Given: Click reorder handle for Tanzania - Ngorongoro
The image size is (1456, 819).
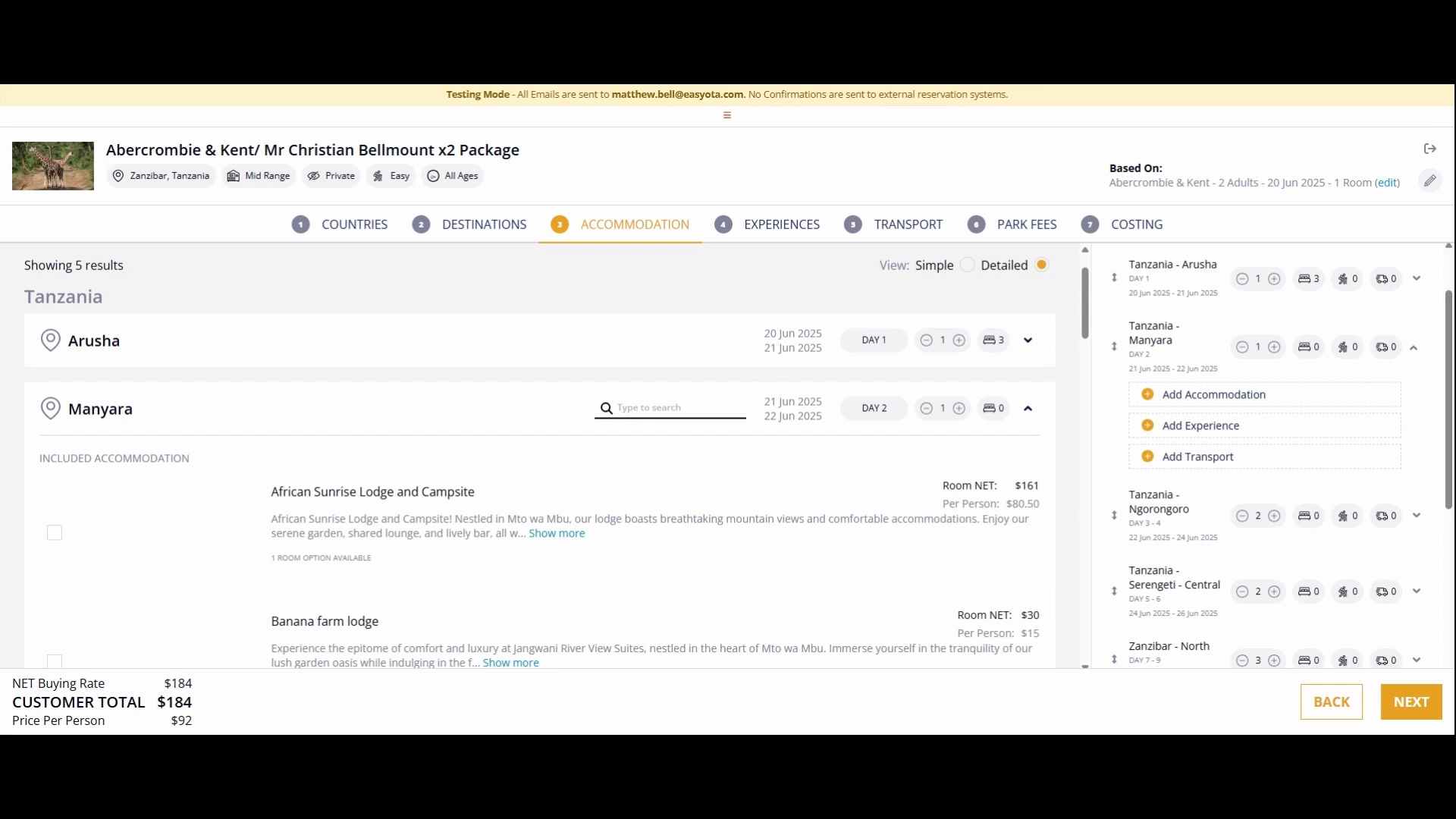Looking at the screenshot, I should coord(1114,516).
